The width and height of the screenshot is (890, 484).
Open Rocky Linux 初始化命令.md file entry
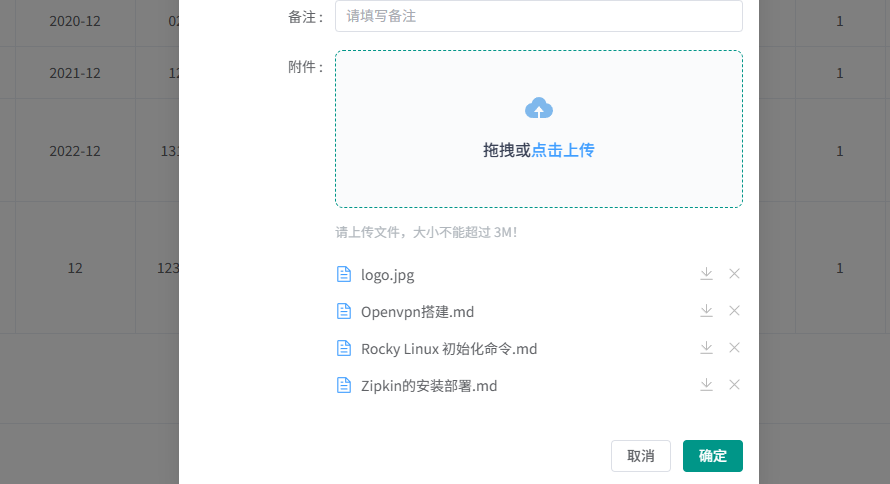[449, 349]
